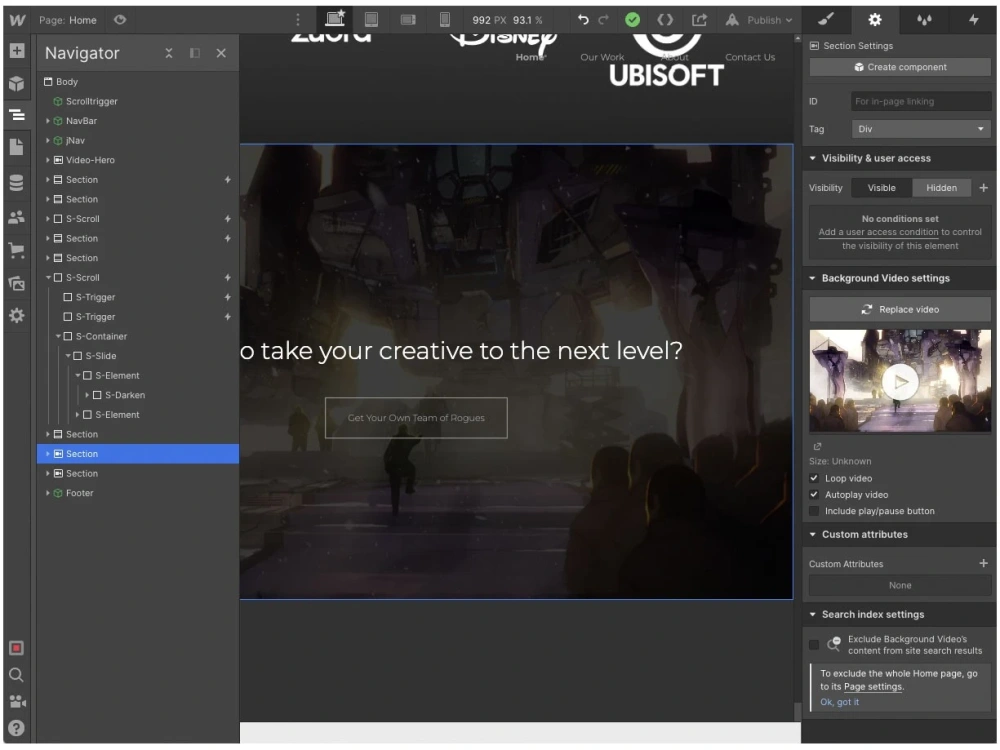The image size is (1000, 750).
Task: Open the Assets panel
Action: [16, 283]
